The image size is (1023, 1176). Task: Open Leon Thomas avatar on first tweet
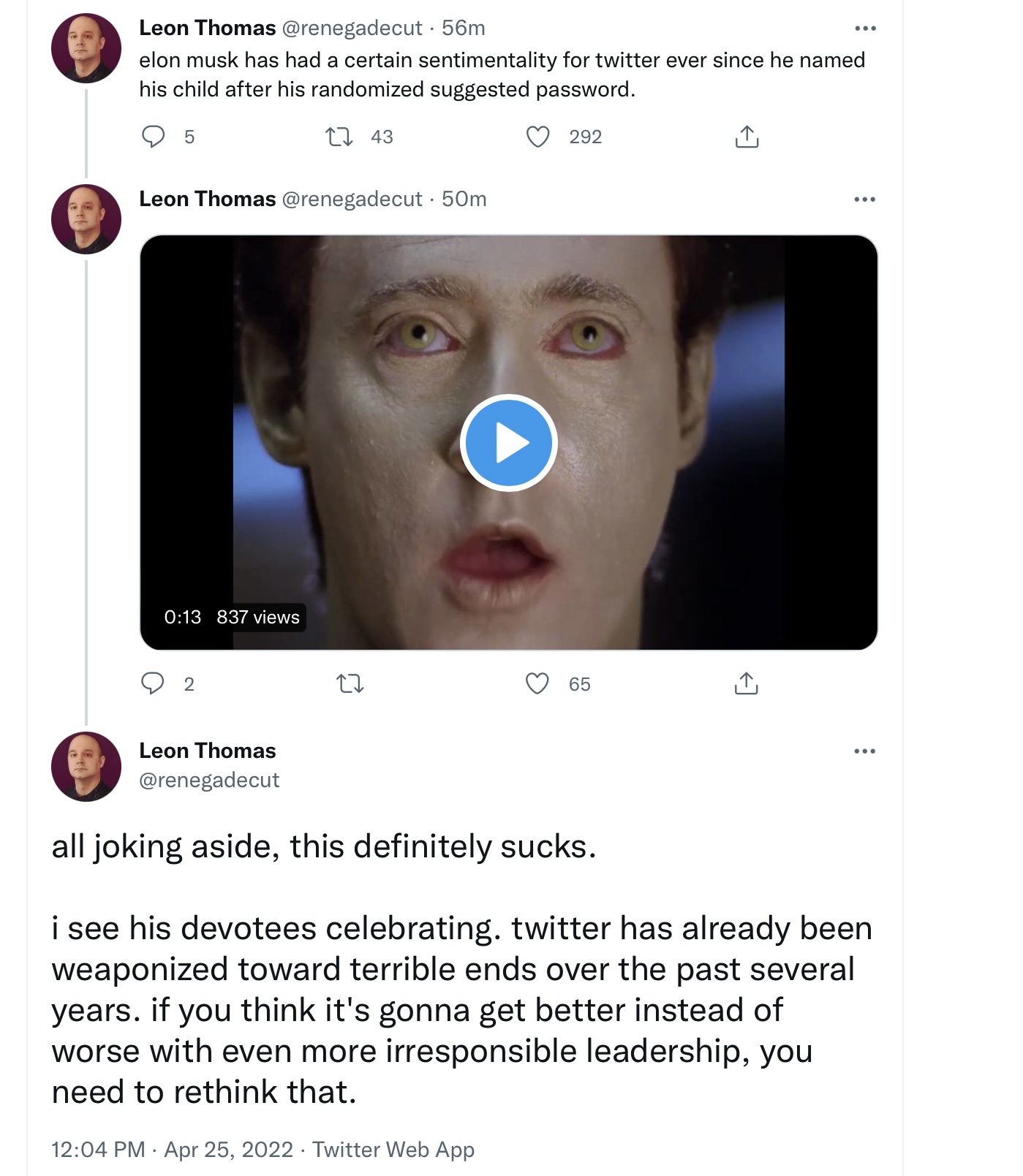(x=86, y=48)
